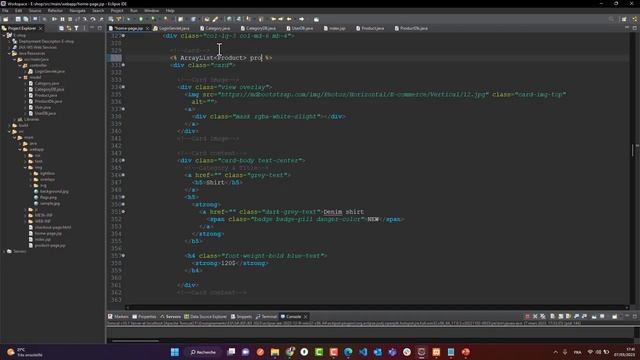Toggle fold marker at line 344
The image size is (640, 360).
tap(124, 160)
